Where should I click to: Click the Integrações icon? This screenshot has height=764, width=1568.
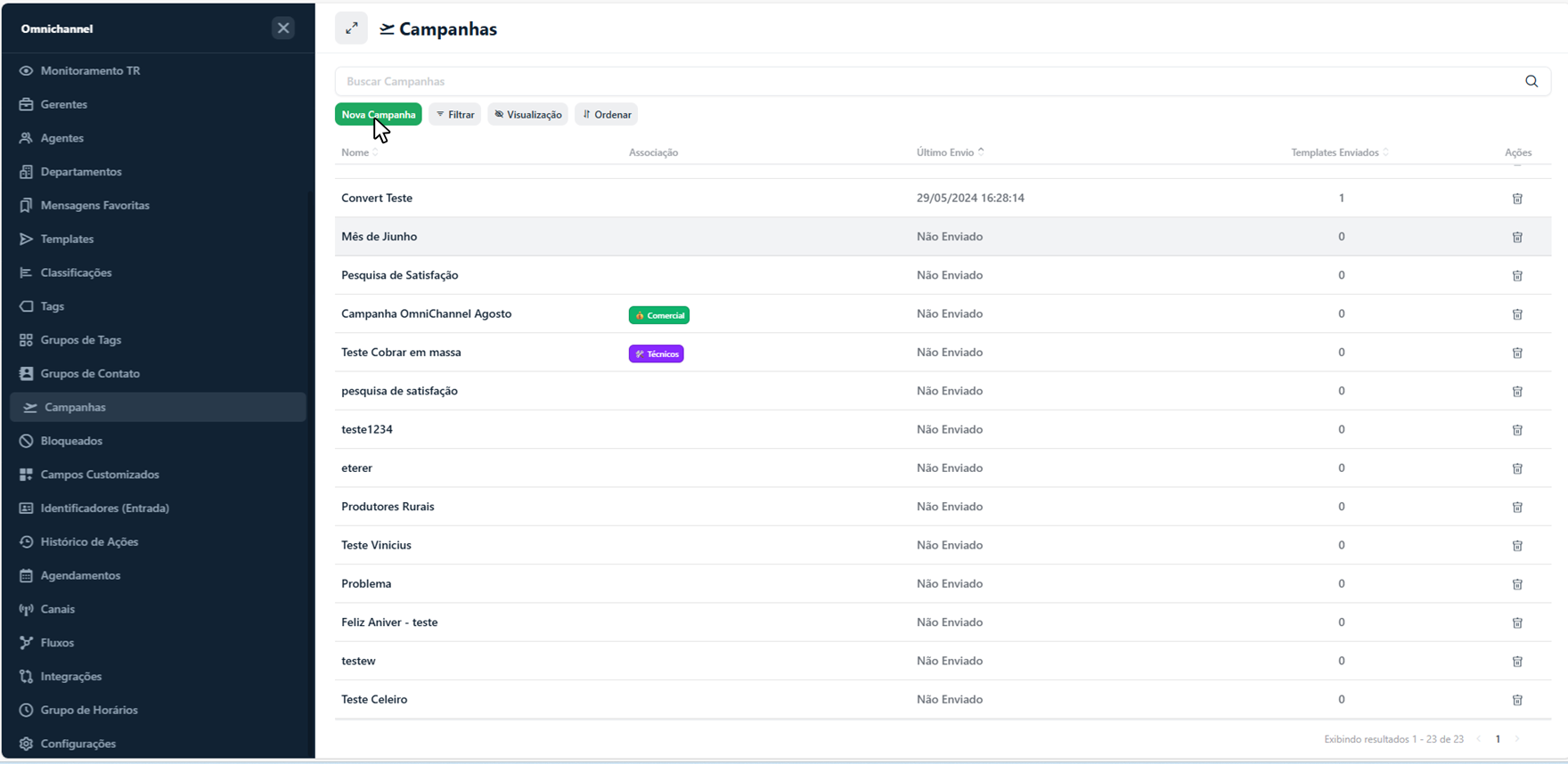26,677
